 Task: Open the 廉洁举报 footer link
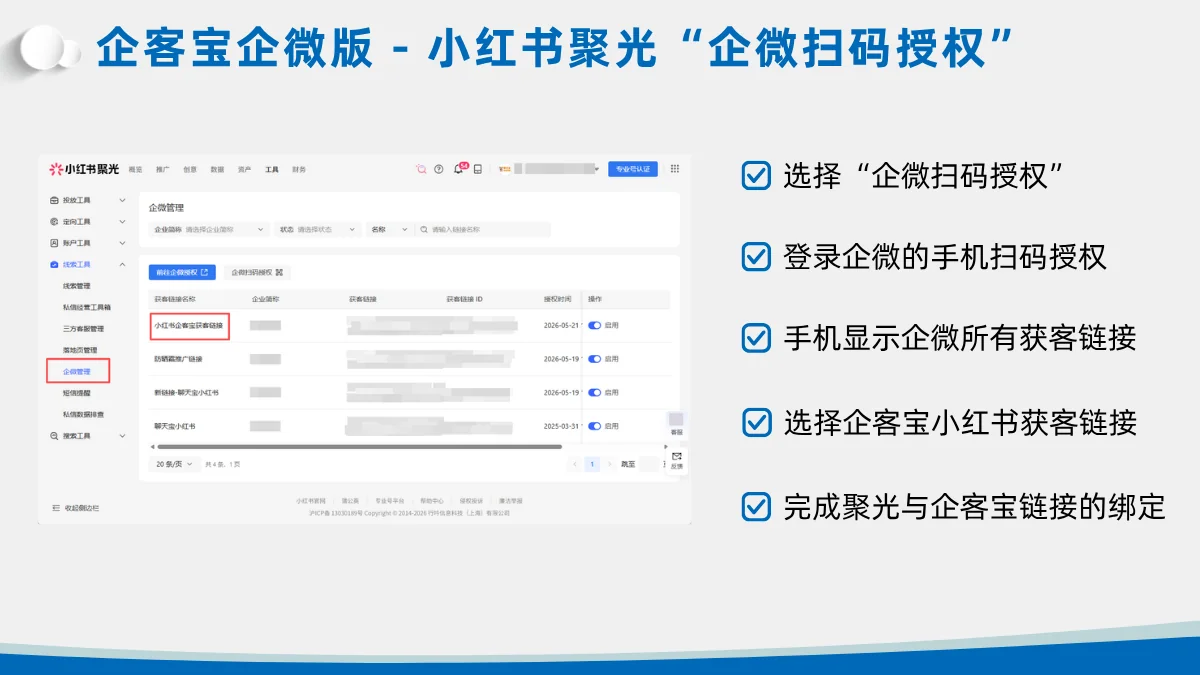510,500
